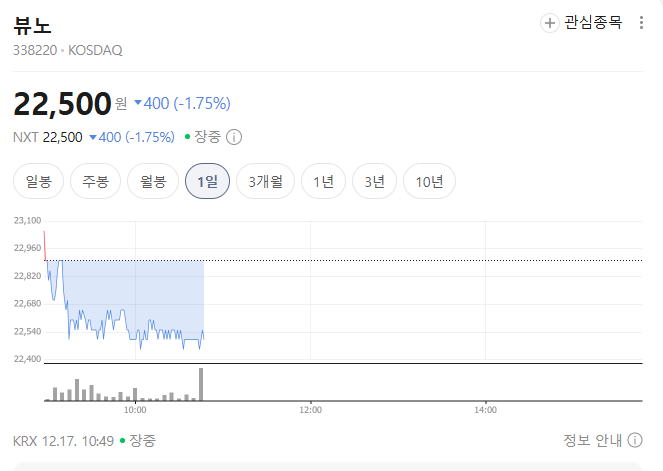
Task: Click info icon beside NXT 장중 status
Action: coord(234,137)
